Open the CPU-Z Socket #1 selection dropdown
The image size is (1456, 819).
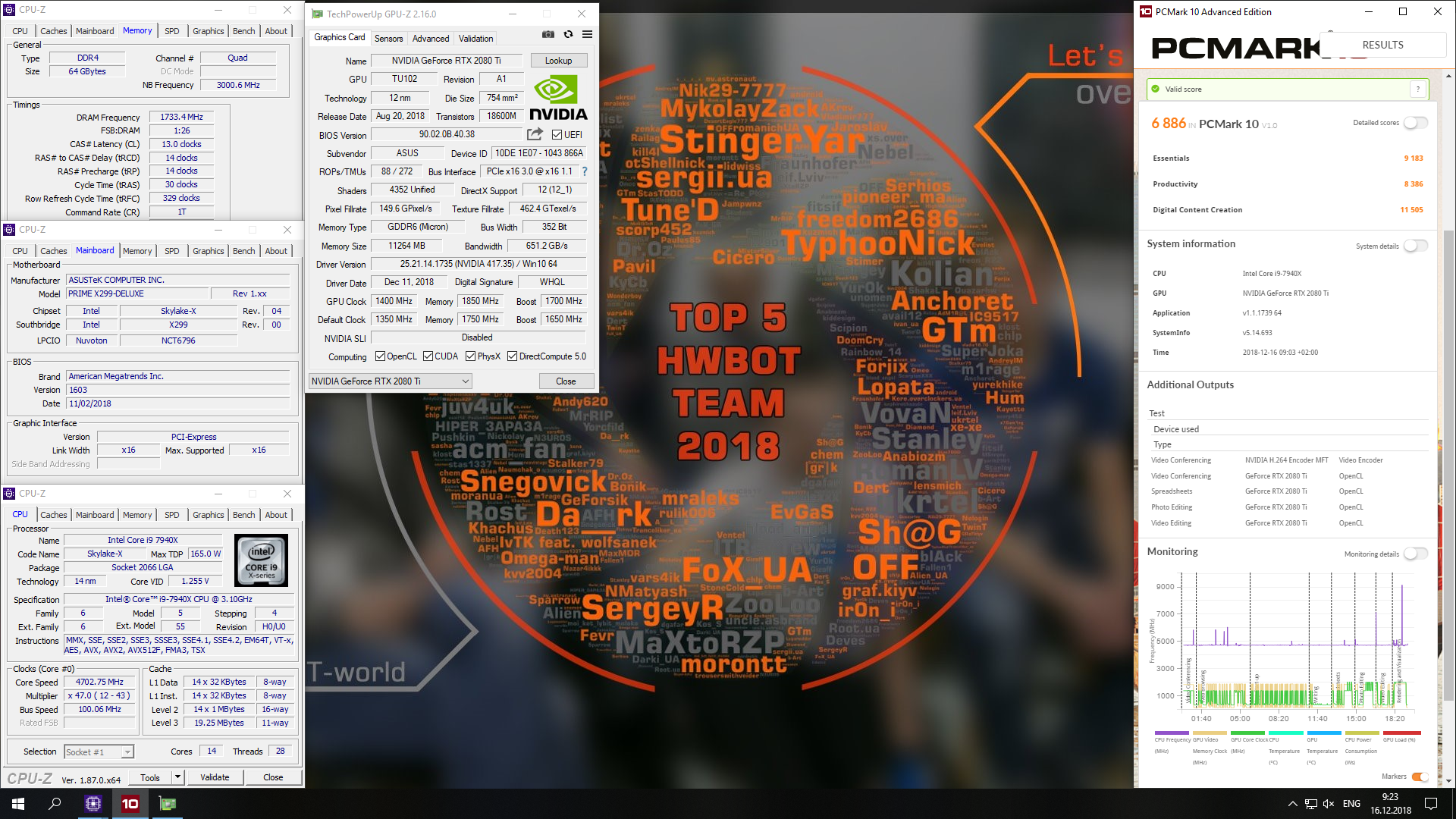point(99,752)
